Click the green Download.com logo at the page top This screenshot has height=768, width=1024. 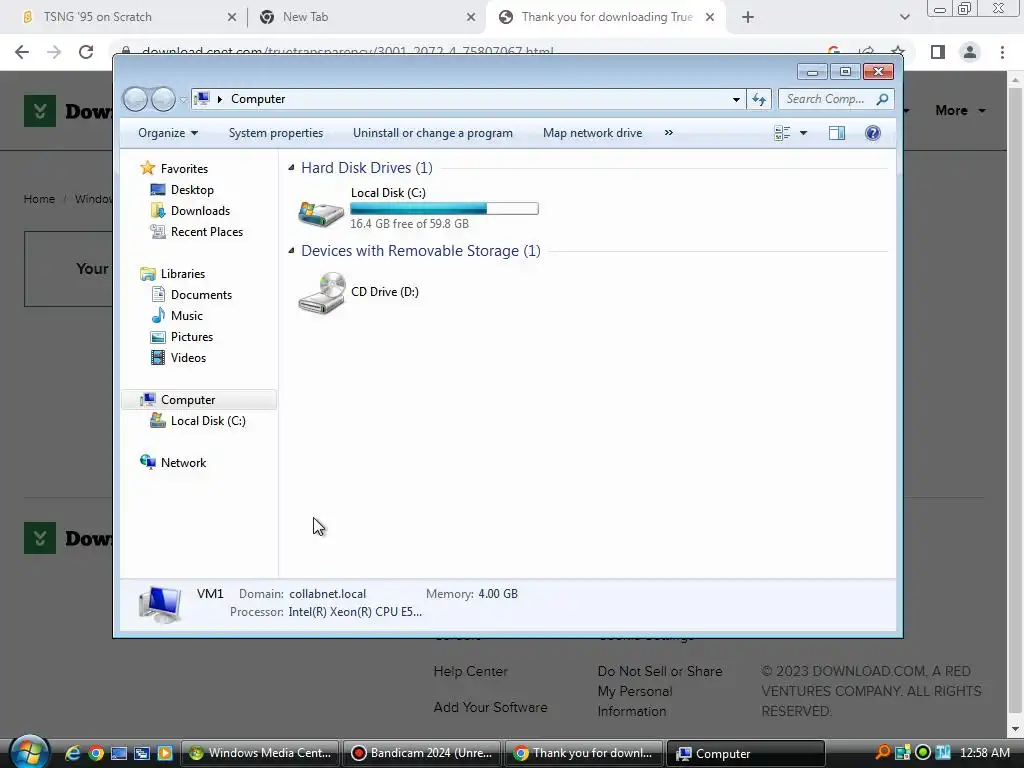[x=40, y=111]
